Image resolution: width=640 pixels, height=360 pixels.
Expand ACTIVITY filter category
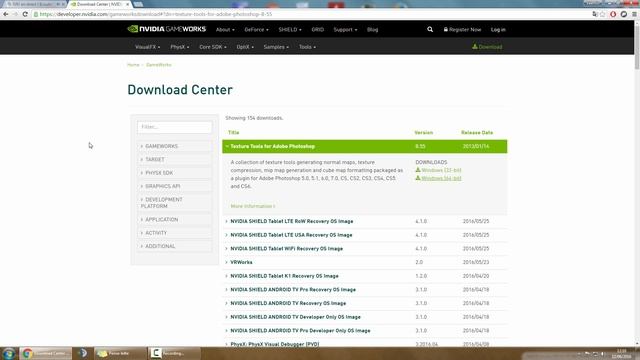175,233
